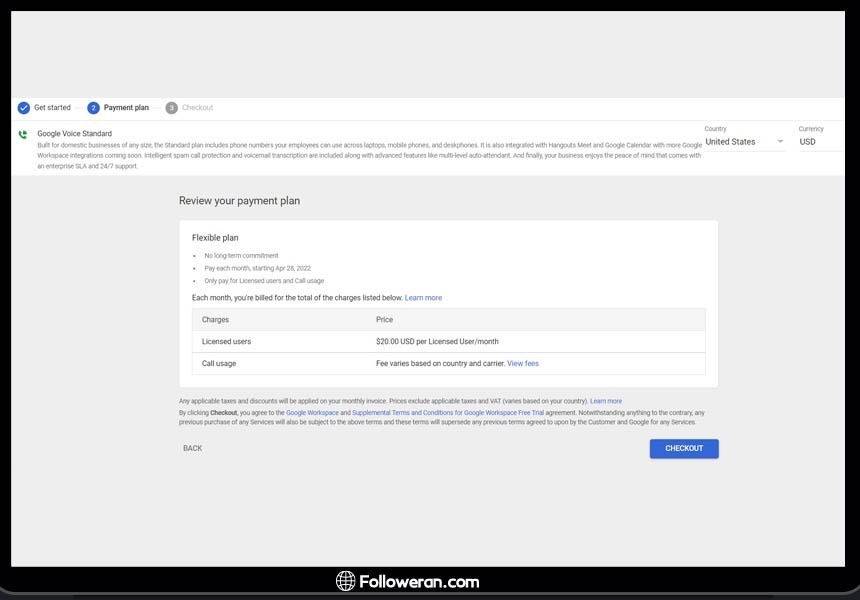Select the Payment plan step label
The image size is (860, 600).
[x=126, y=108]
